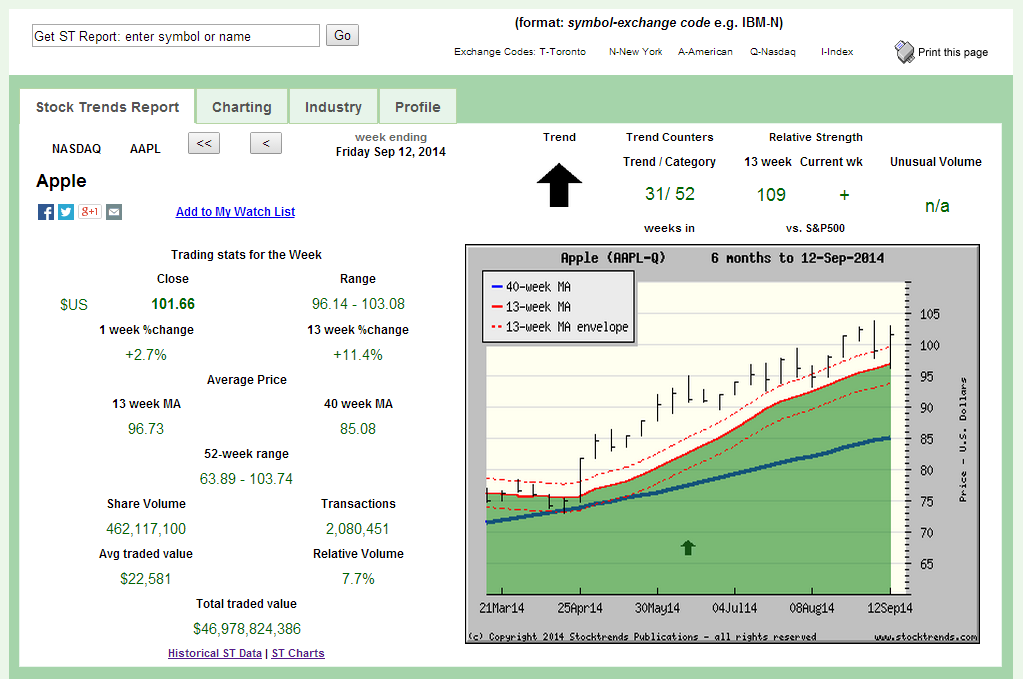Click the relative volume 7.7%
Screen dimensions: 1024x679
point(358,578)
